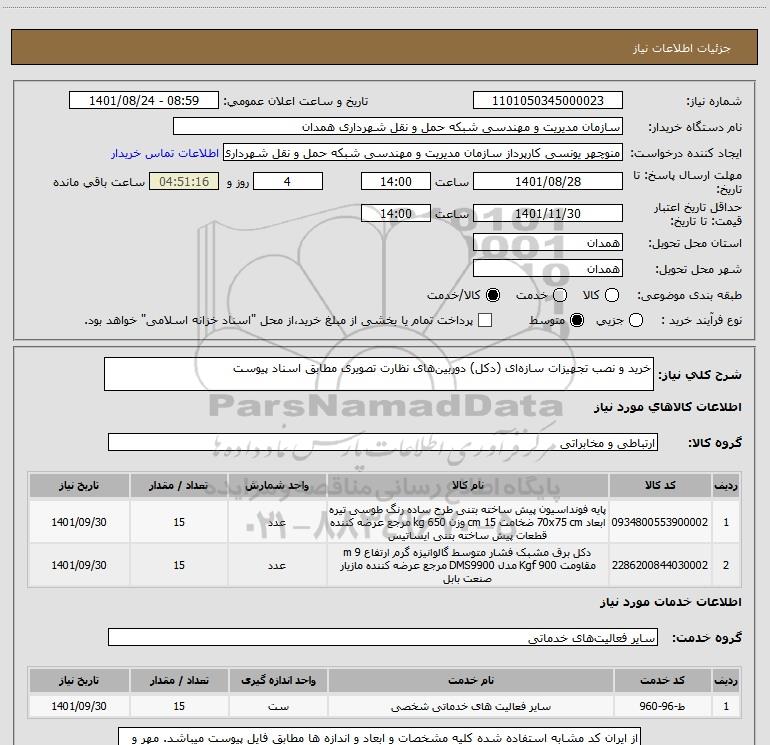Click the جزئیات اطلاعات نیاز header bar
The height and width of the screenshot is (745, 770).
click(x=385, y=47)
